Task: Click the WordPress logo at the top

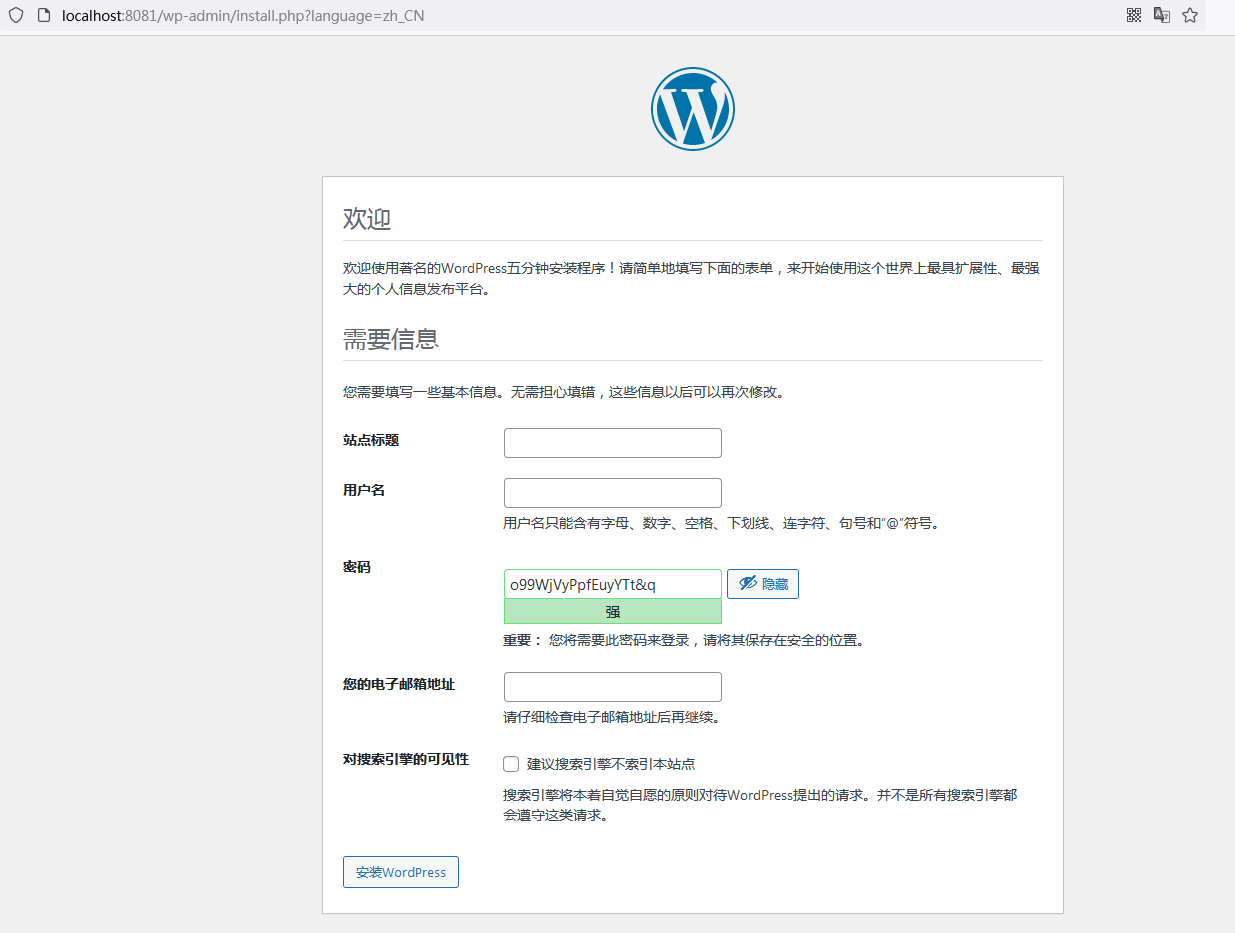Action: click(x=693, y=108)
